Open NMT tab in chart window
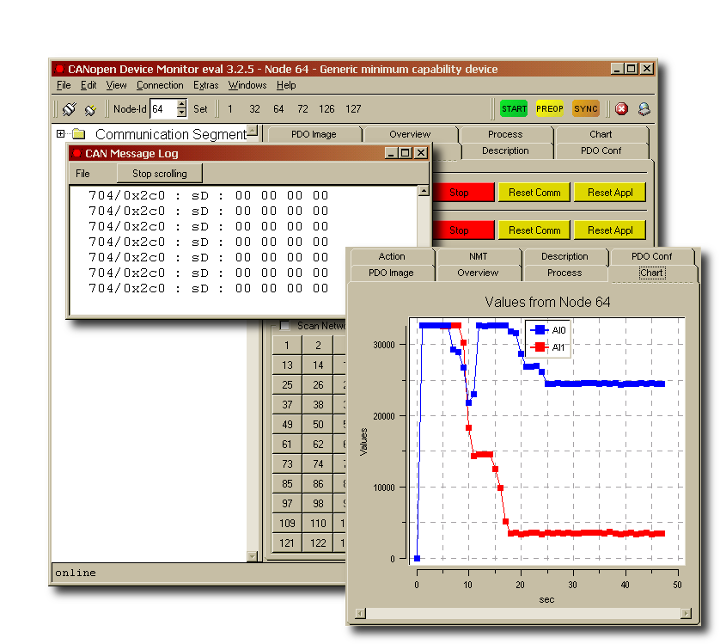The height and width of the screenshot is (644, 720). click(x=478, y=256)
